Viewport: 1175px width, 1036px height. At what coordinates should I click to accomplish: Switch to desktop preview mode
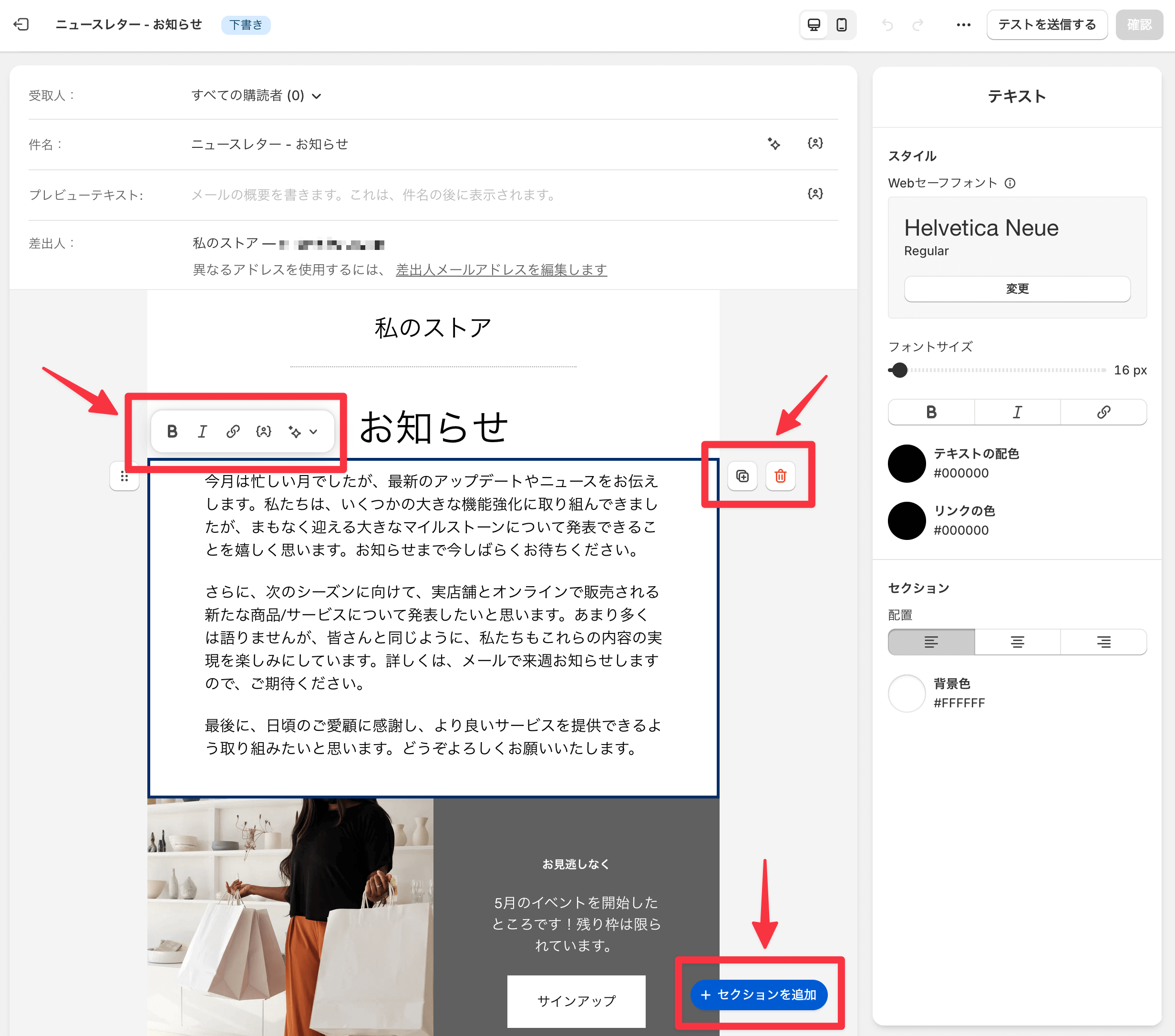(x=814, y=25)
